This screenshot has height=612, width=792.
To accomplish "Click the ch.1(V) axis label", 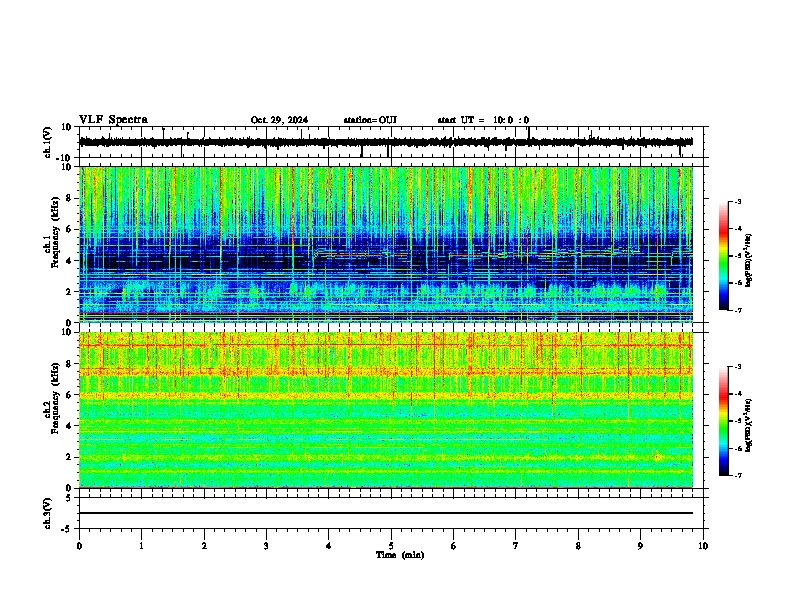I will pyautogui.click(x=48, y=142).
